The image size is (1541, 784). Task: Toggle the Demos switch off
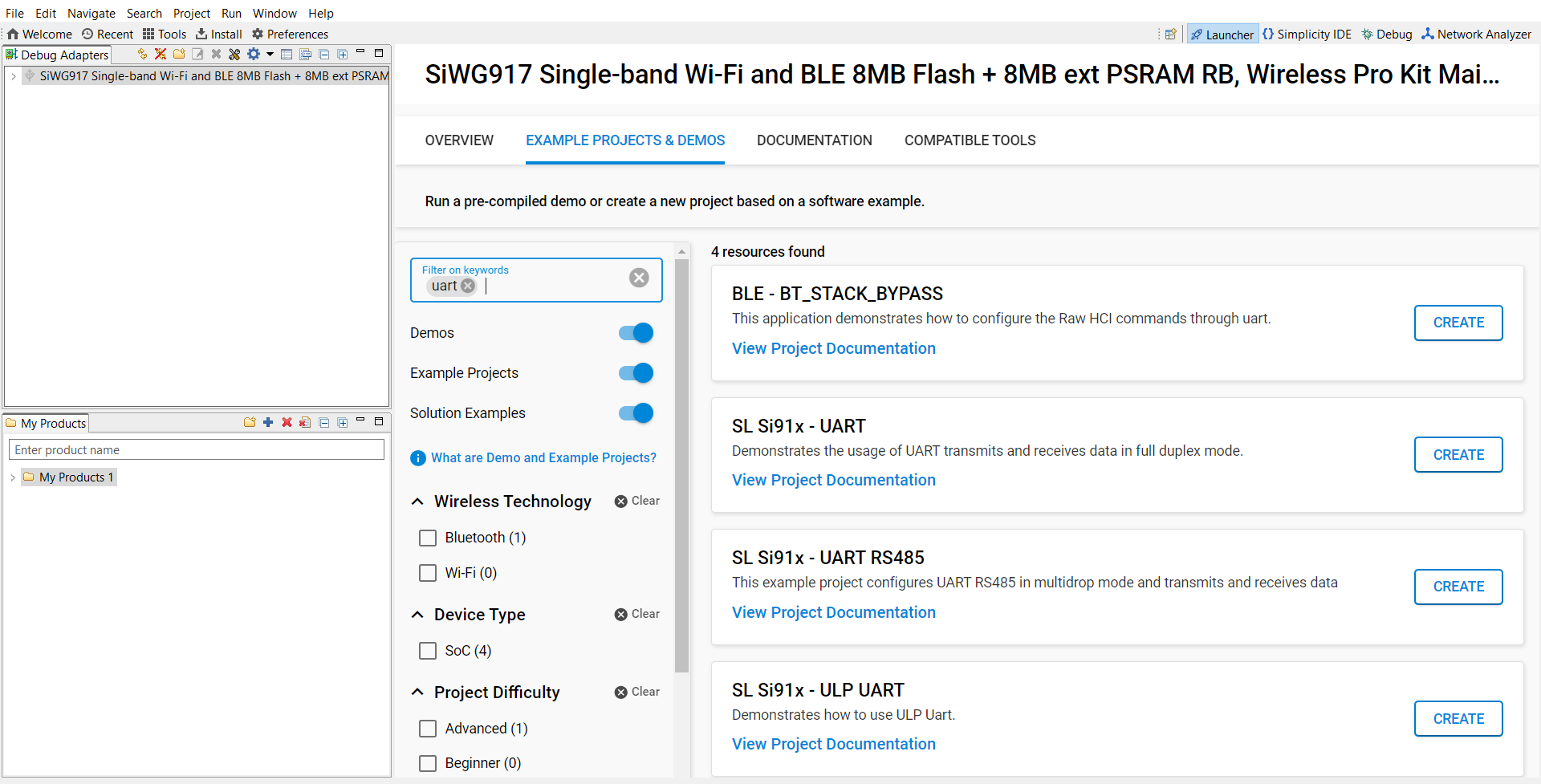point(636,333)
